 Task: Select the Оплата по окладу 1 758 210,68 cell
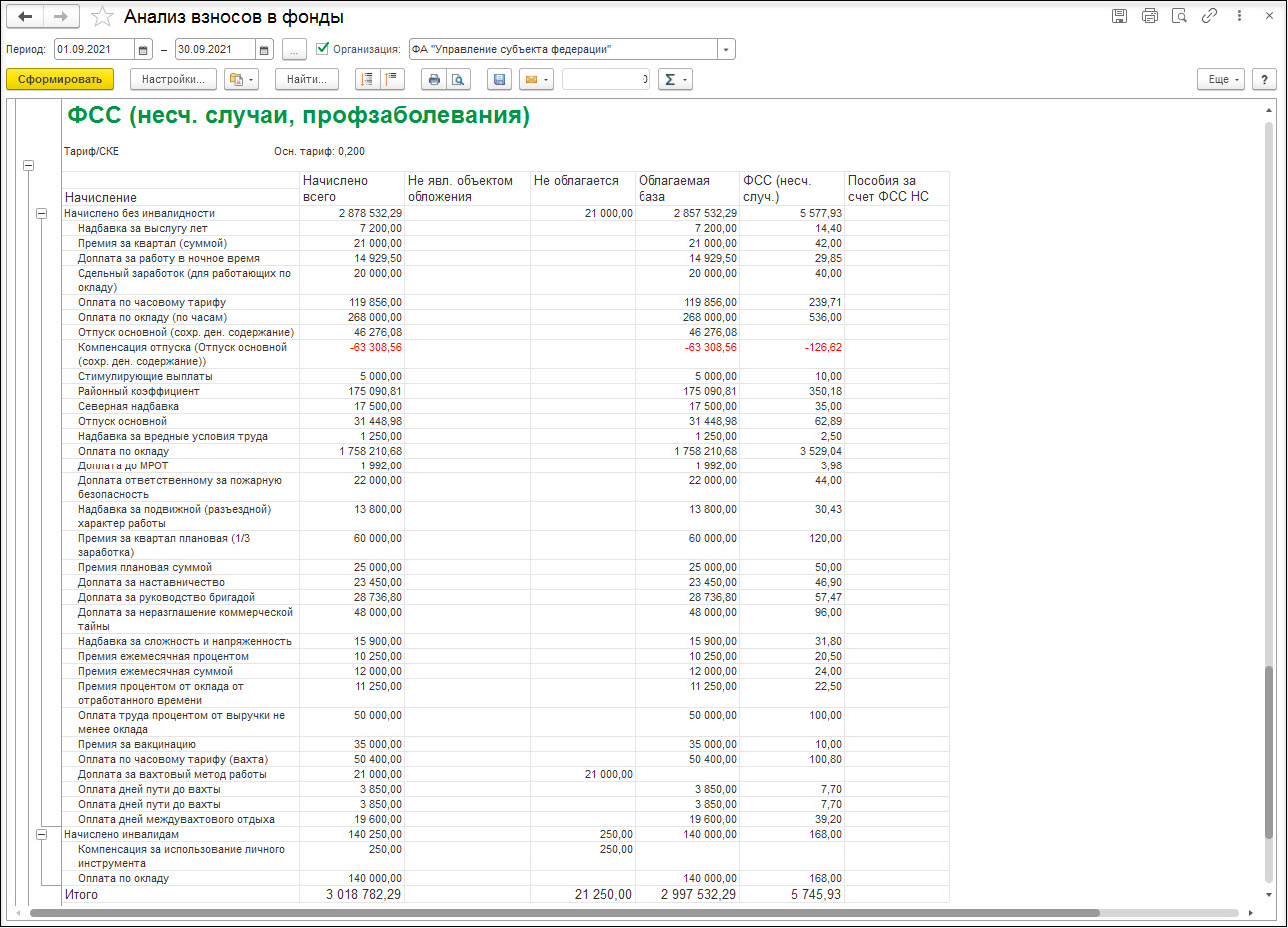click(x=370, y=451)
